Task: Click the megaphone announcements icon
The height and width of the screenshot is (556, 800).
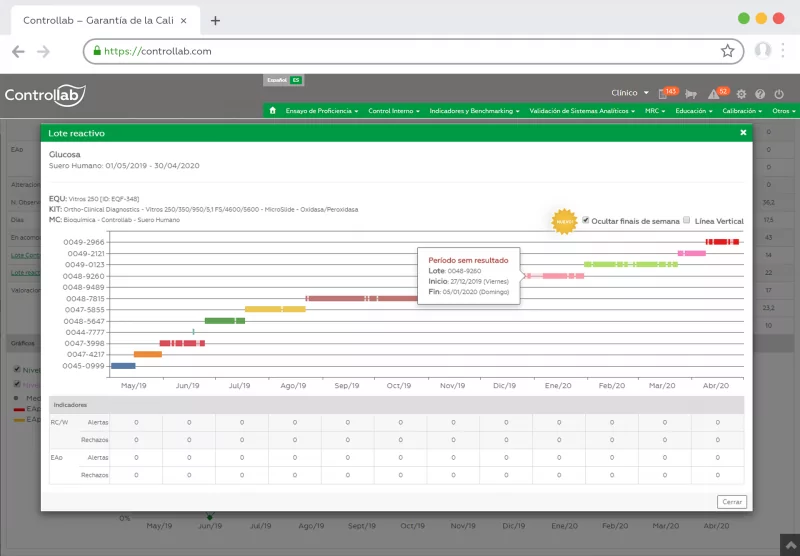Action: (690, 93)
